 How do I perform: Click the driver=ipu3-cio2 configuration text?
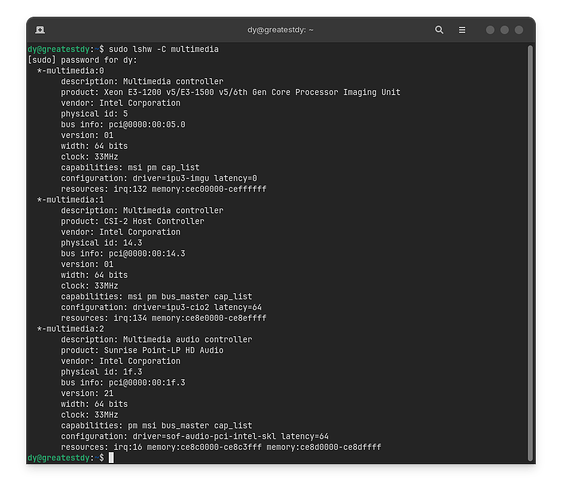(x=171, y=307)
